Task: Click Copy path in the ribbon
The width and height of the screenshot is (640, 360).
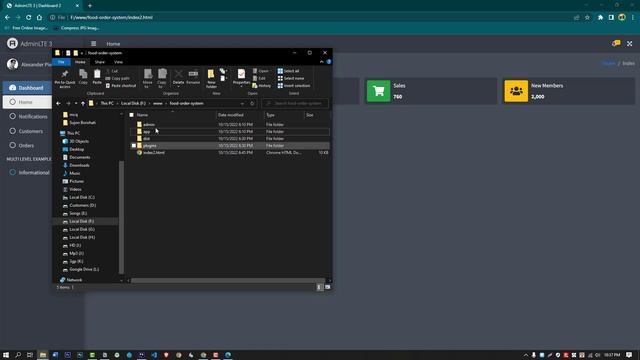Action: click(x=118, y=78)
